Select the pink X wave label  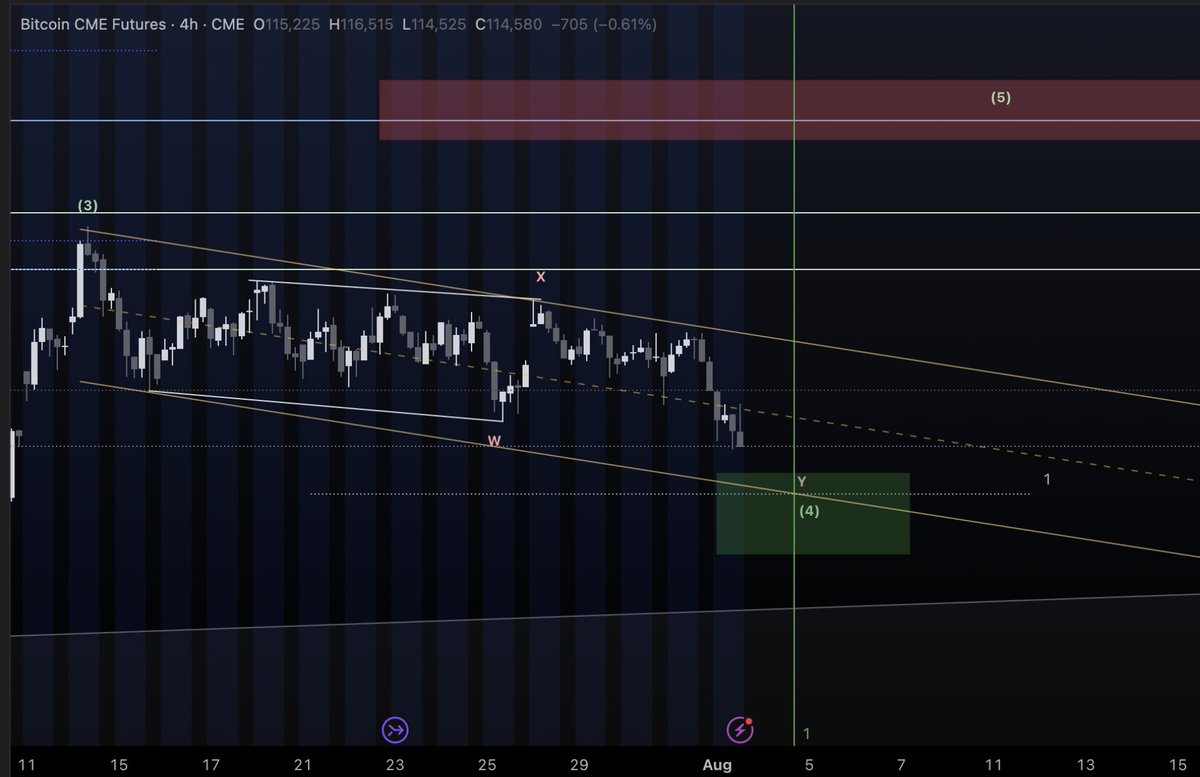click(x=541, y=276)
